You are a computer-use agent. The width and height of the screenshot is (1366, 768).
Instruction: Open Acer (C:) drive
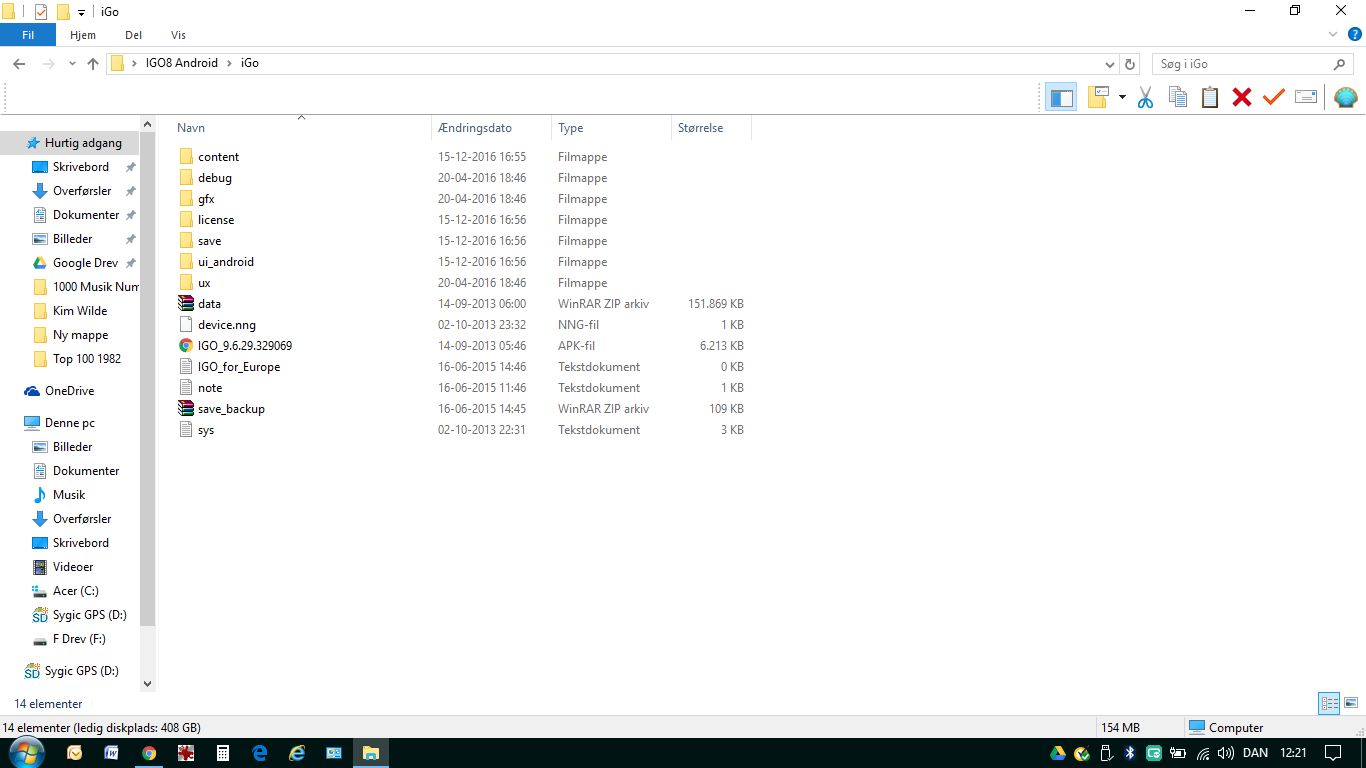(75, 591)
